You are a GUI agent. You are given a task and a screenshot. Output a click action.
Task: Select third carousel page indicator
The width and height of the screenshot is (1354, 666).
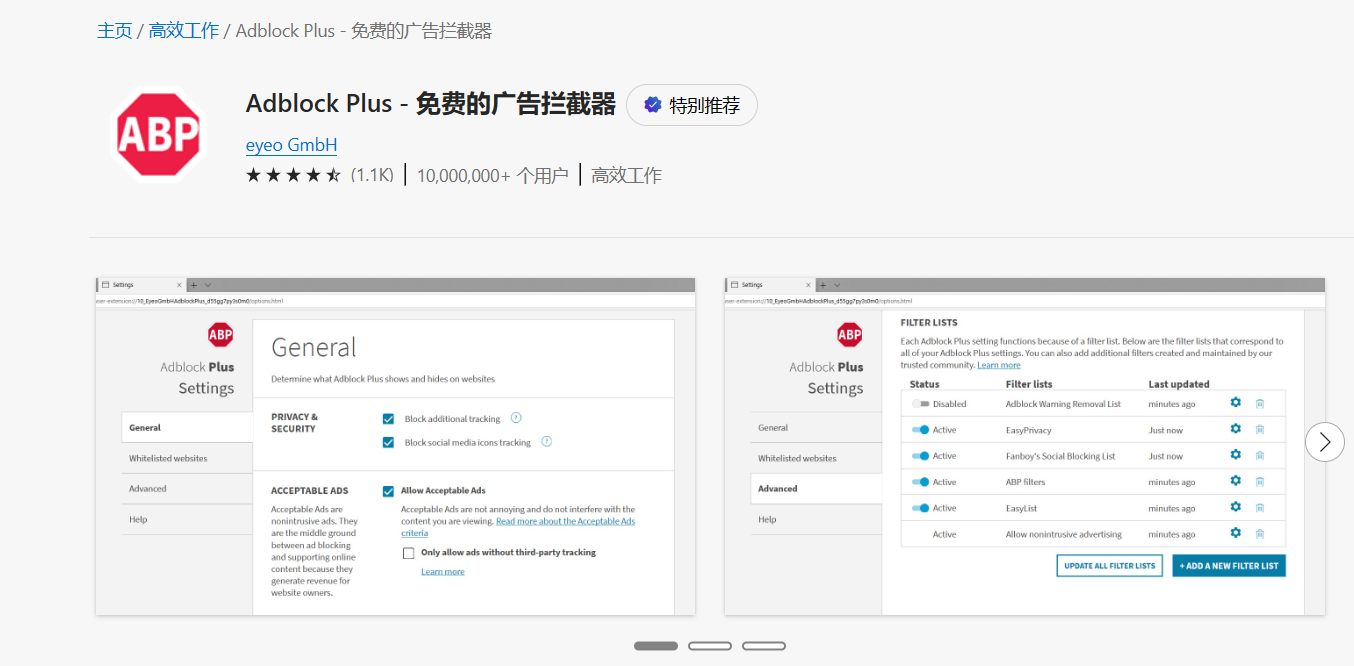(764, 646)
